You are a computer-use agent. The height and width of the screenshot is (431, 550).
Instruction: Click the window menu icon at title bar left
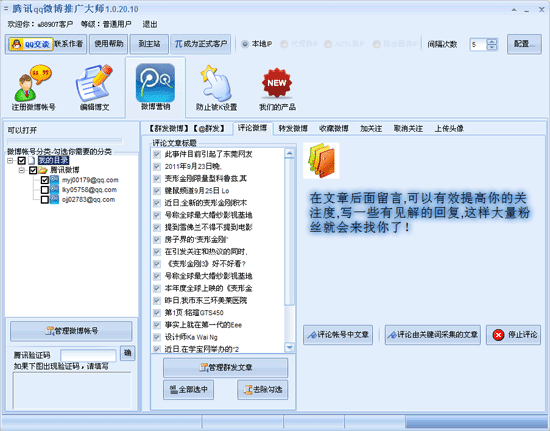point(6,8)
